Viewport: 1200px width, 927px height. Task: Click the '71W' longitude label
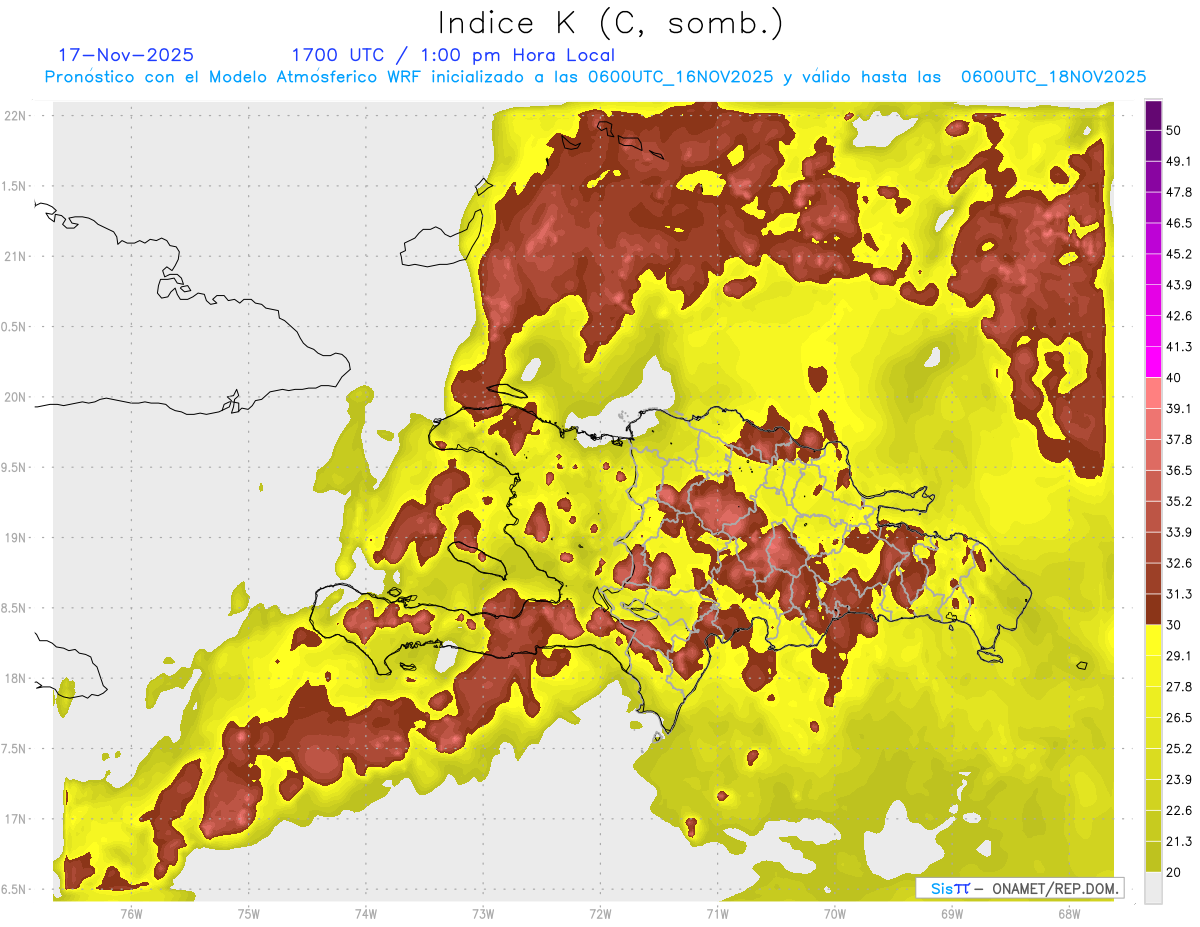click(x=717, y=913)
